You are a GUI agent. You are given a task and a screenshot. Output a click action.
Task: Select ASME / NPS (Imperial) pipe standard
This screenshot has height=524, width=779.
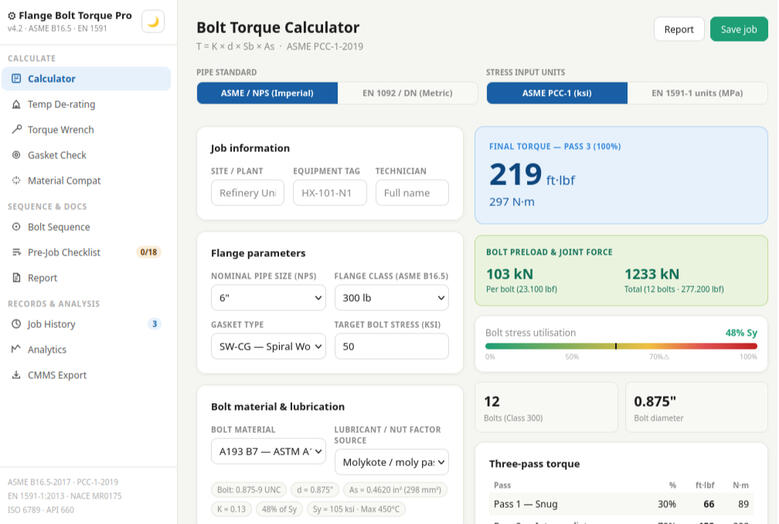267,93
